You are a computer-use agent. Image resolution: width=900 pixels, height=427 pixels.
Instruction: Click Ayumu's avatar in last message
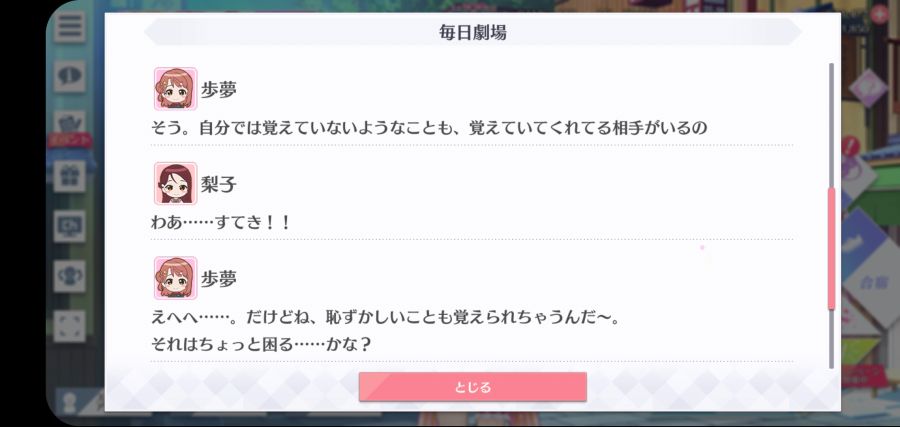[176, 278]
